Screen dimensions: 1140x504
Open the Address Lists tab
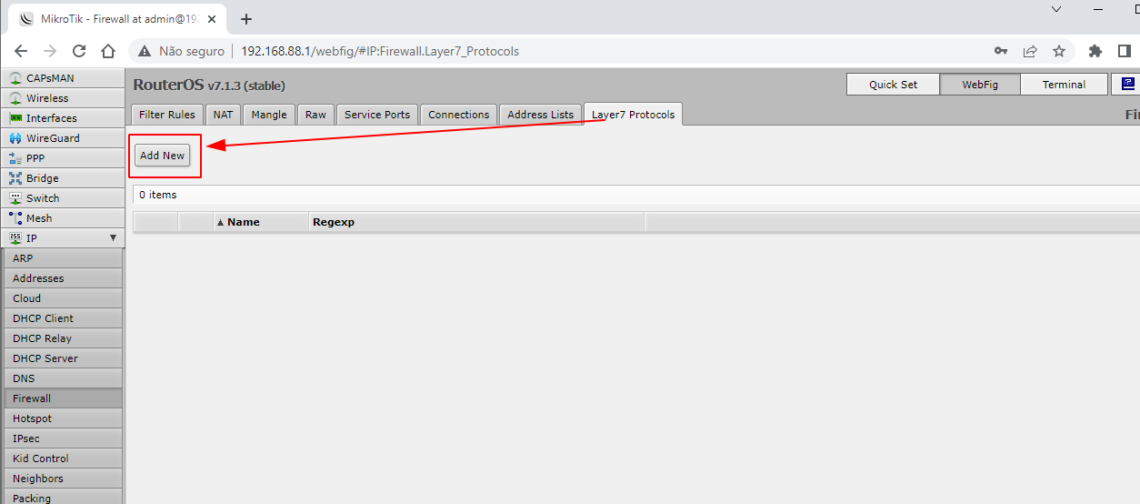[x=541, y=114]
